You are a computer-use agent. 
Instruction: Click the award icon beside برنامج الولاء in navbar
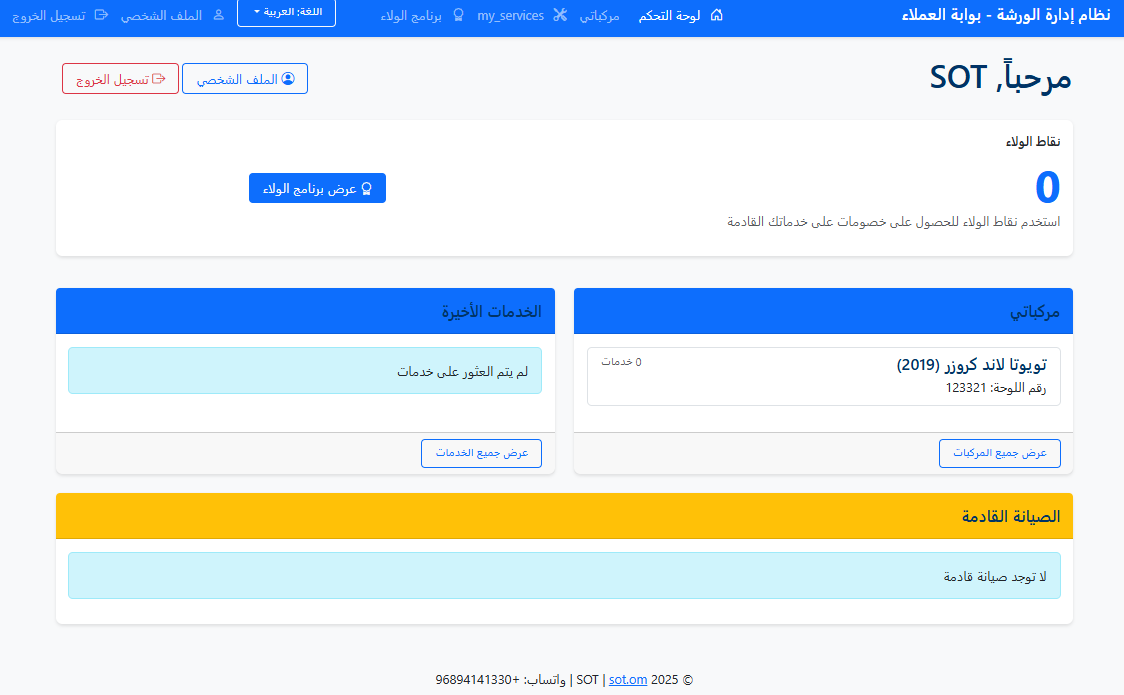tap(459, 15)
